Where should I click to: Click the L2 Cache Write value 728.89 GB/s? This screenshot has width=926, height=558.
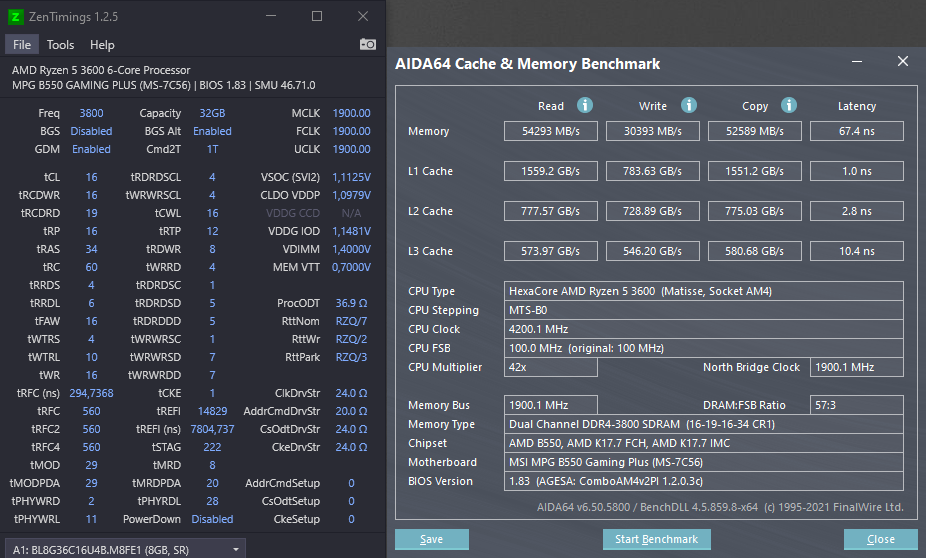click(653, 211)
